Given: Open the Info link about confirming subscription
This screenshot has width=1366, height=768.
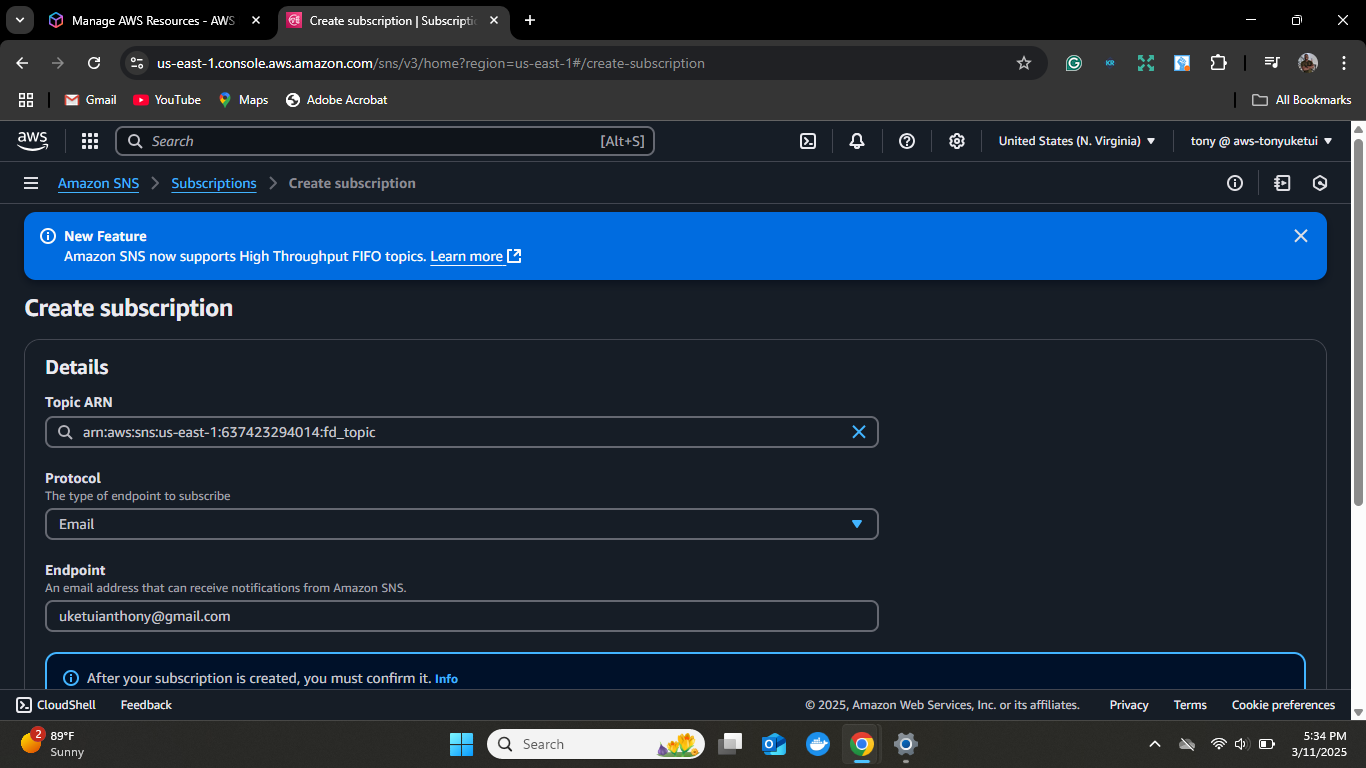Looking at the screenshot, I should pyautogui.click(x=446, y=679).
